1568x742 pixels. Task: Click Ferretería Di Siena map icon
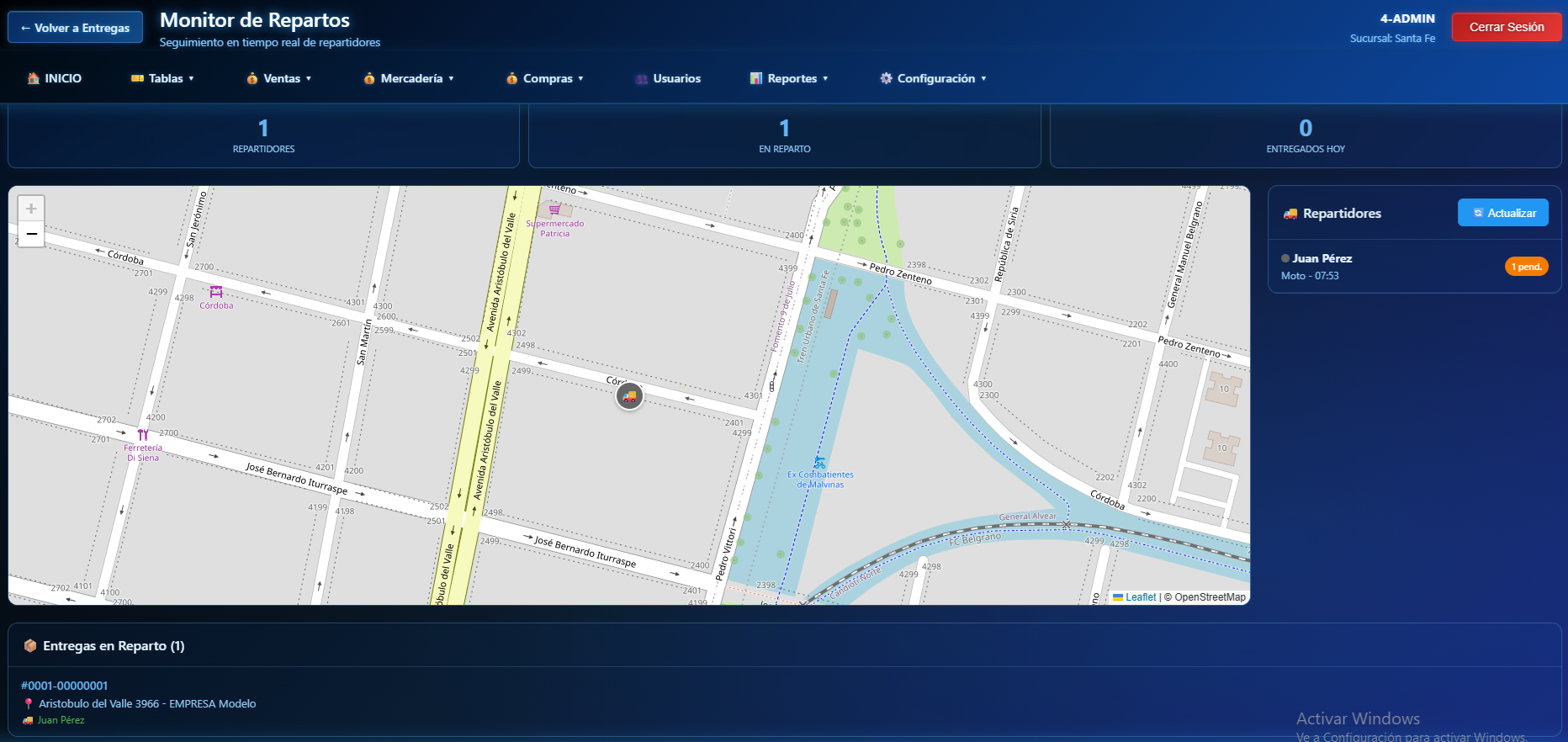pos(143,435)
